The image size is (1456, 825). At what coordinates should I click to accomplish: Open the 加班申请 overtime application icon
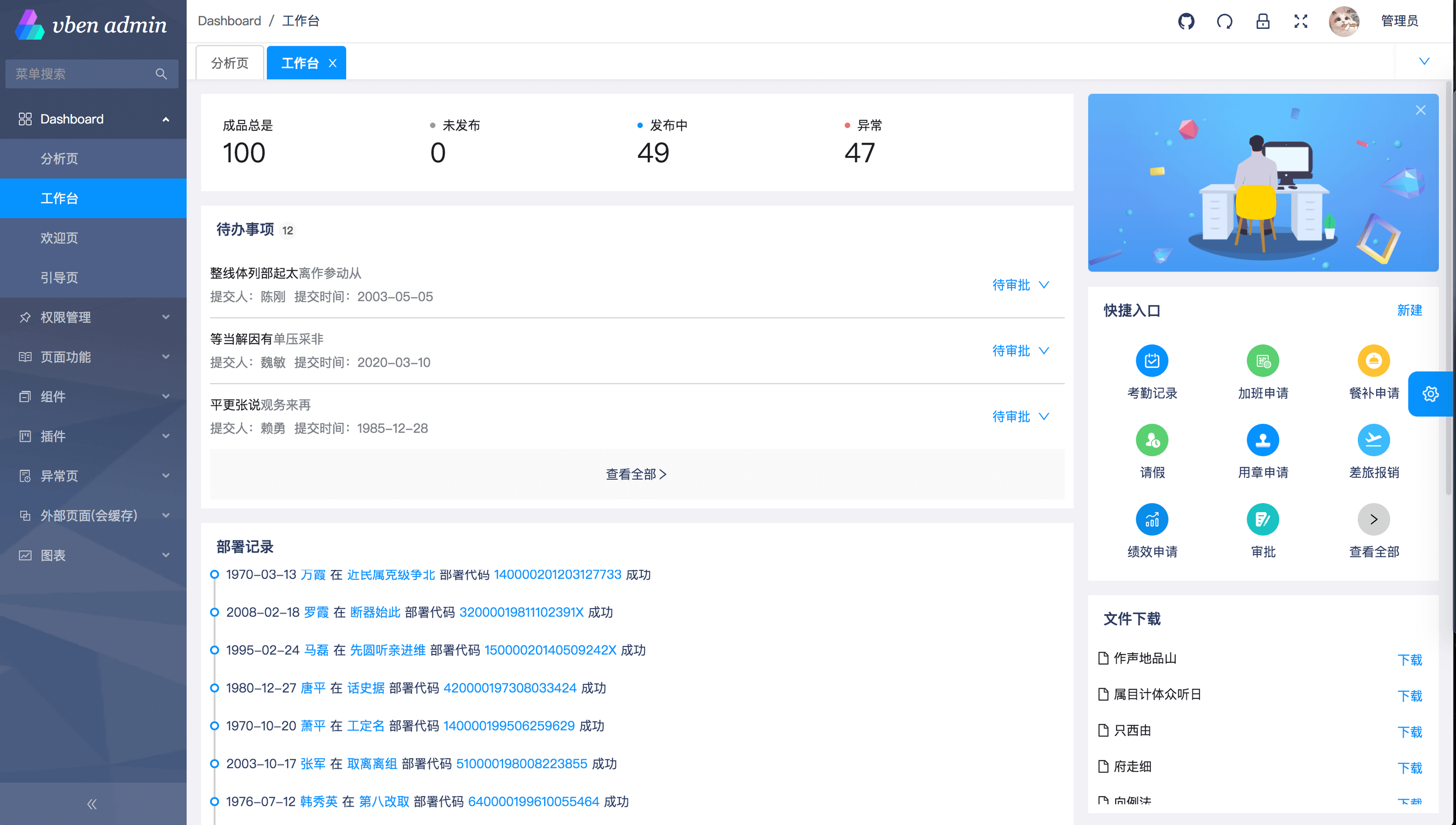click(x=1263, y=360)
